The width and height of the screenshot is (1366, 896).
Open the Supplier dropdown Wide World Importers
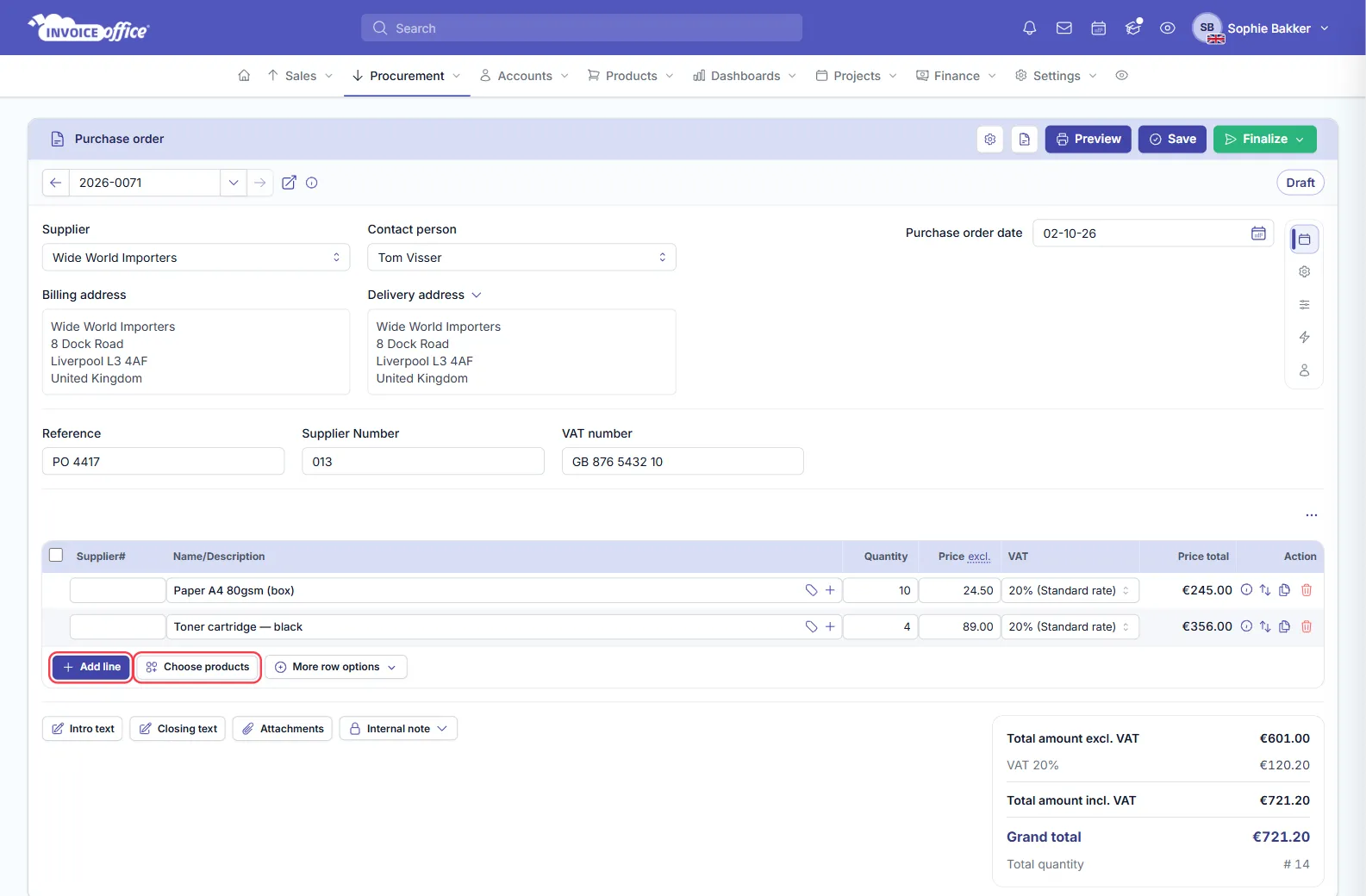pos(196,258)
